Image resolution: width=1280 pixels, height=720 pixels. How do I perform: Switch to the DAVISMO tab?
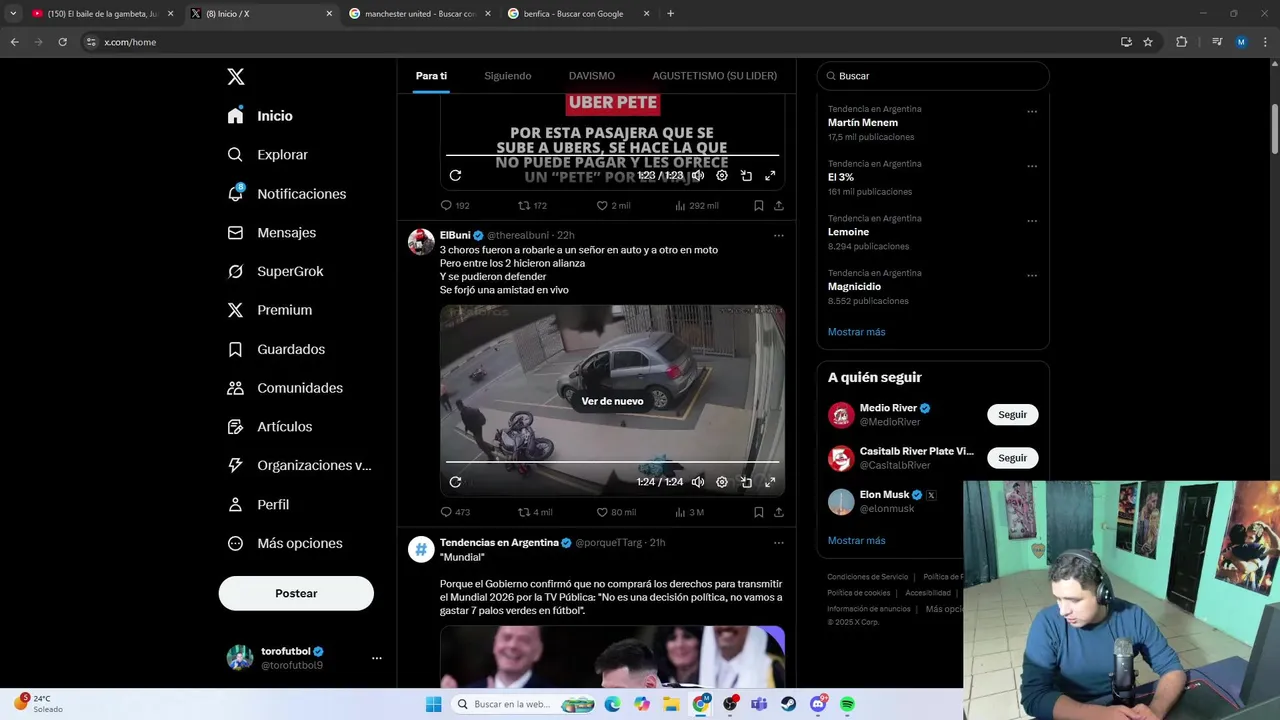pos(592,76)
